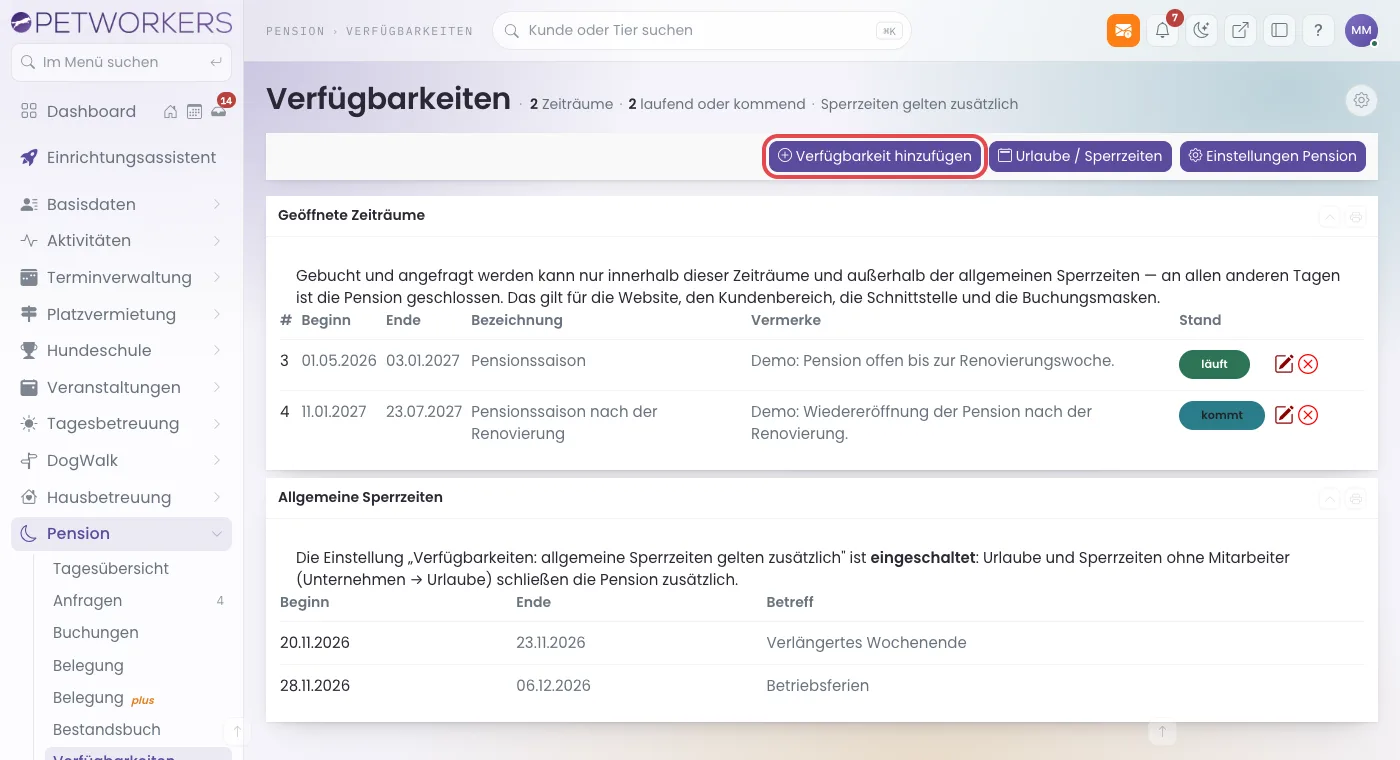The width and height of the screenshot is (1400, 760).
Task: Open Urlaube / Sperrzeiten
Action: point(1080,156)
